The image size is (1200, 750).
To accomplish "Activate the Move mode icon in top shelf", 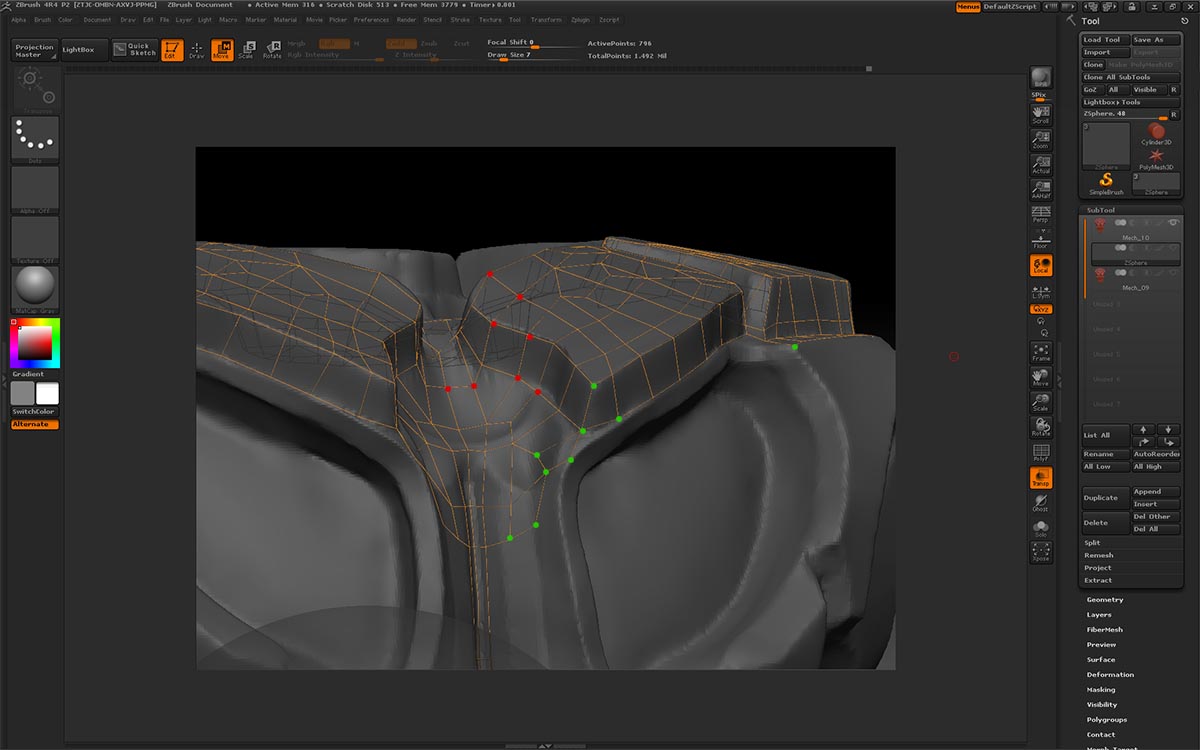I will (x=222, y=49).
